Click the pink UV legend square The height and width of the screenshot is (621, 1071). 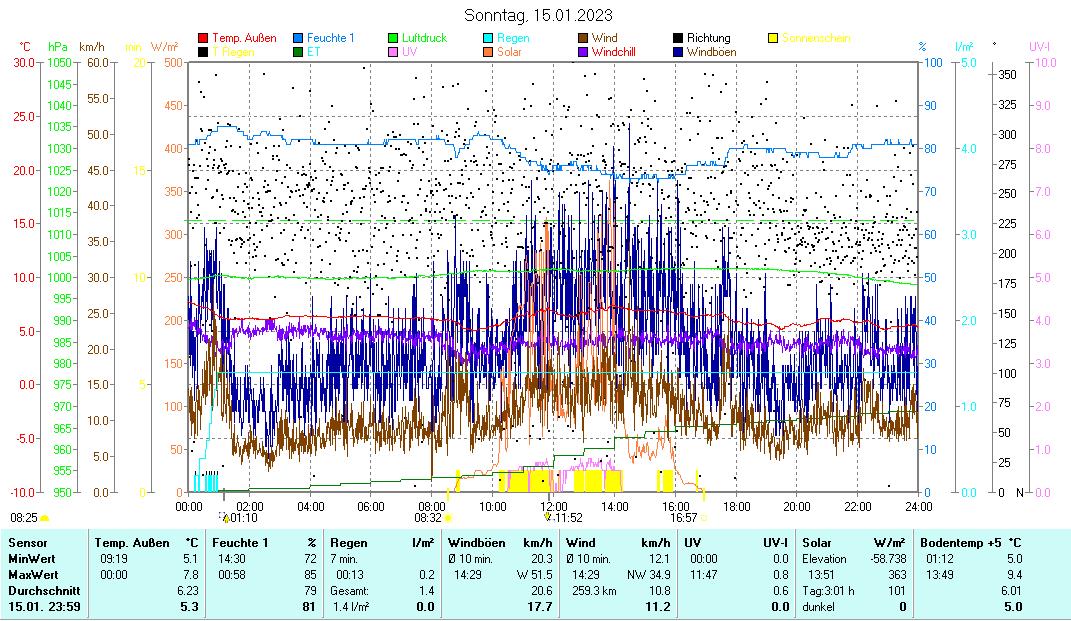click(x=393, y=51)
